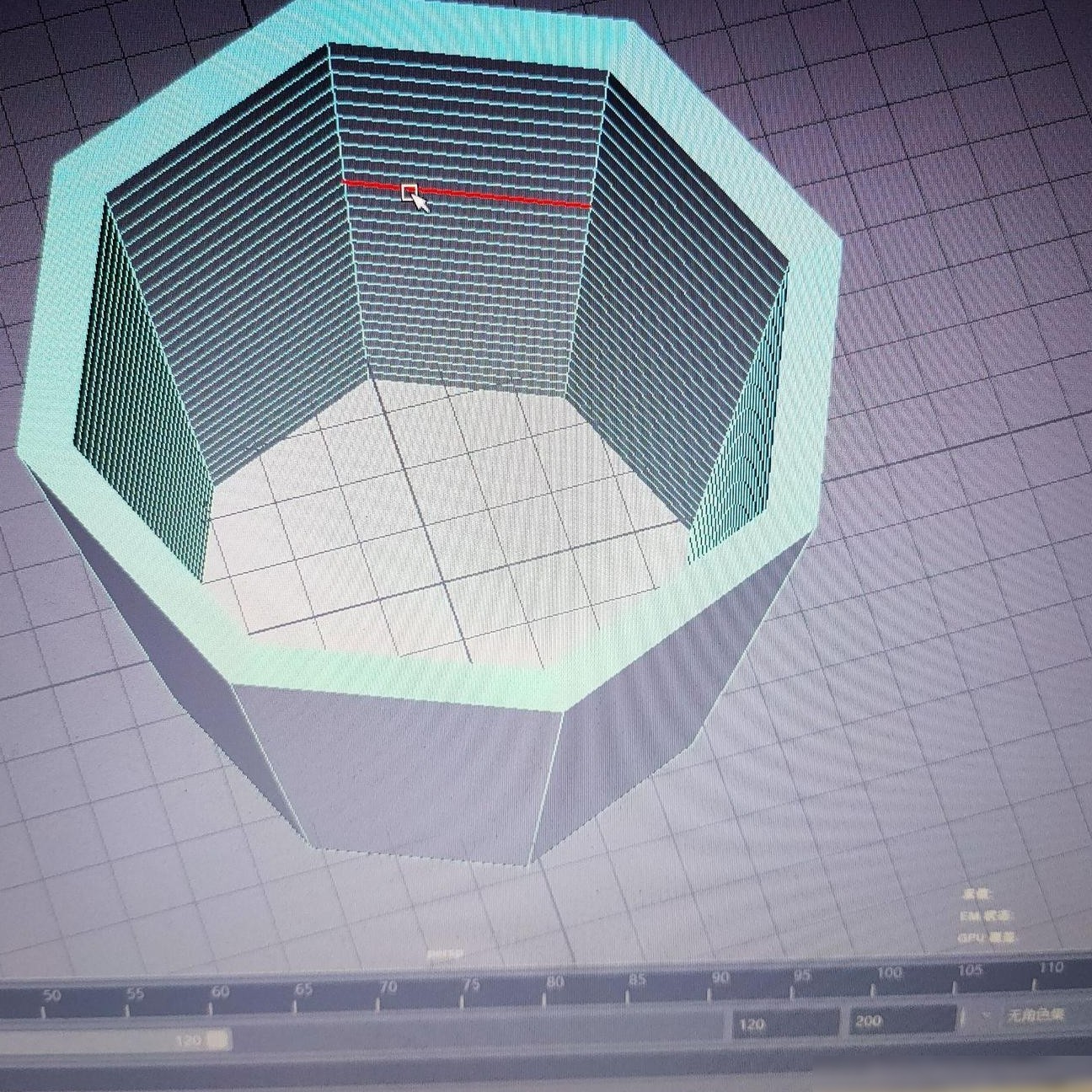Click the playback end field showing 120

pos(784,1025)
